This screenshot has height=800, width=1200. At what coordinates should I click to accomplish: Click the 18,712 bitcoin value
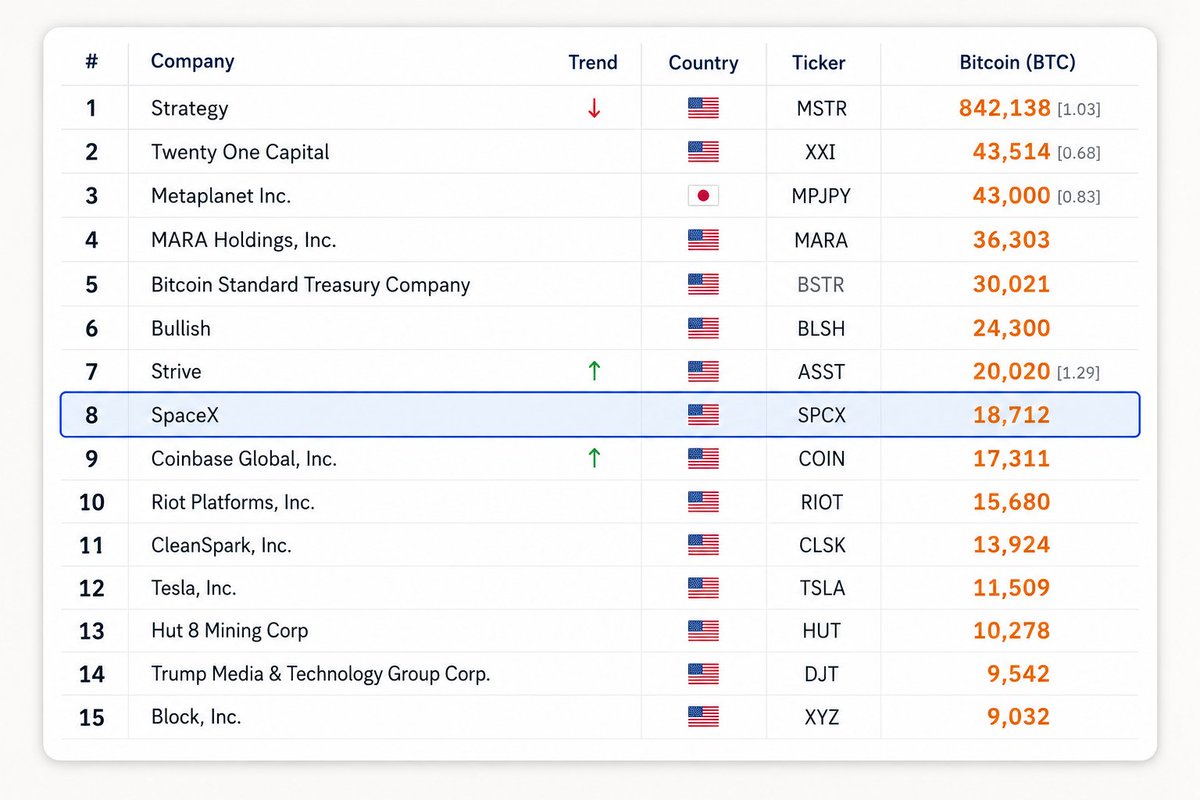pos(1011,415)
